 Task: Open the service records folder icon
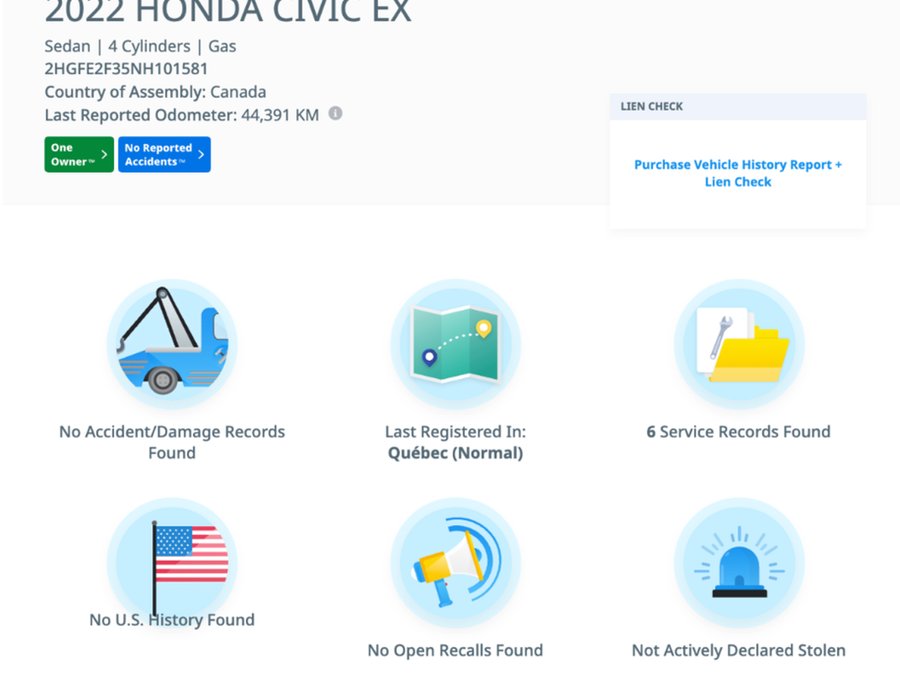click(738, 344)
